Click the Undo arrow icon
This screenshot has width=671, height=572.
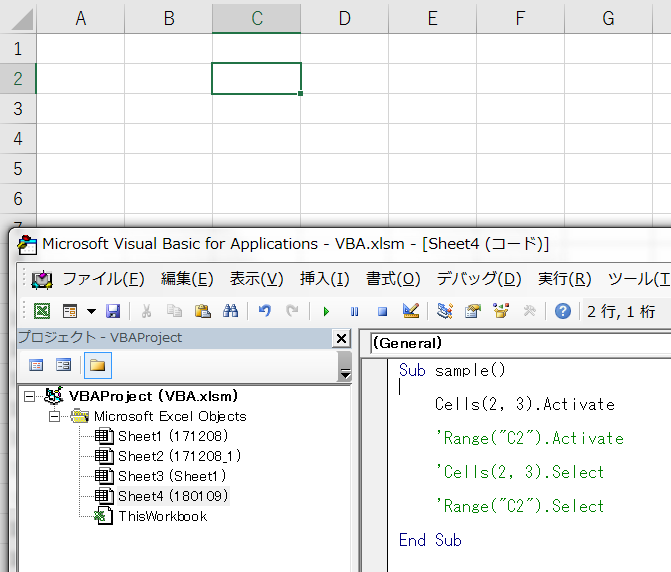coord(264,311)
